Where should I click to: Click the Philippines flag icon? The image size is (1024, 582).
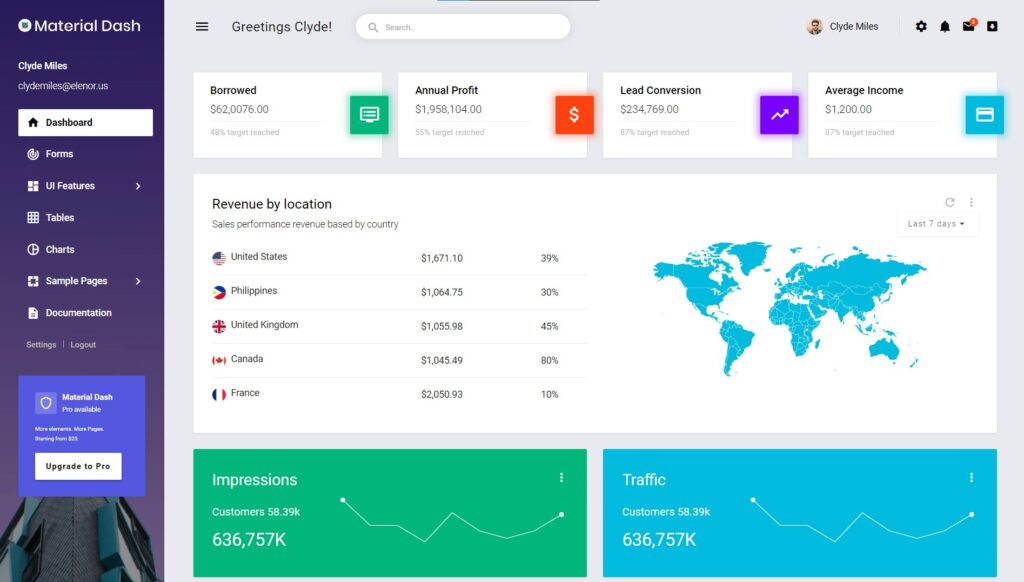pos(219,292)
